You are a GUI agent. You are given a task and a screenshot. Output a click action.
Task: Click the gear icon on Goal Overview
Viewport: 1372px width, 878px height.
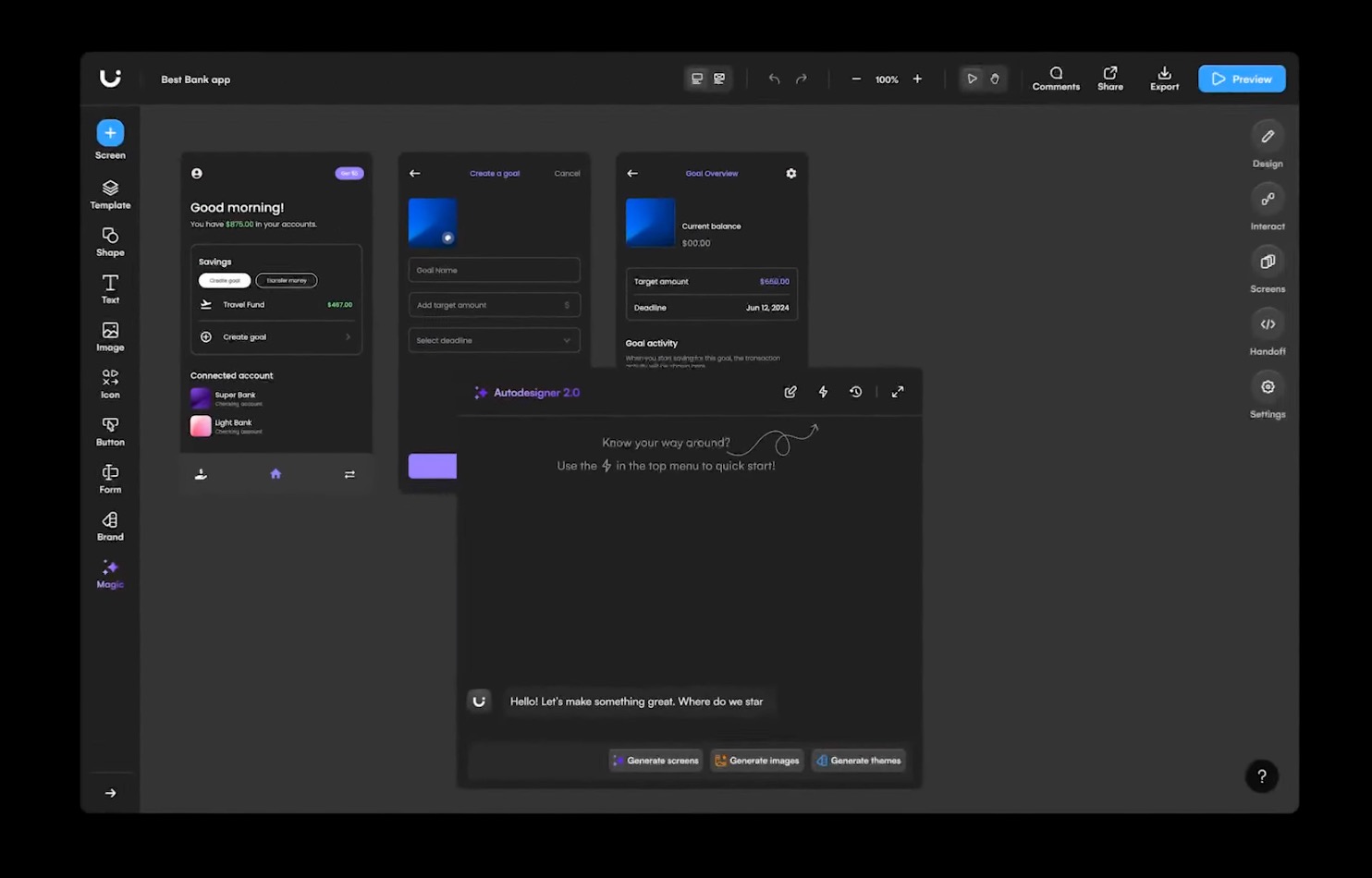[790, 173]
